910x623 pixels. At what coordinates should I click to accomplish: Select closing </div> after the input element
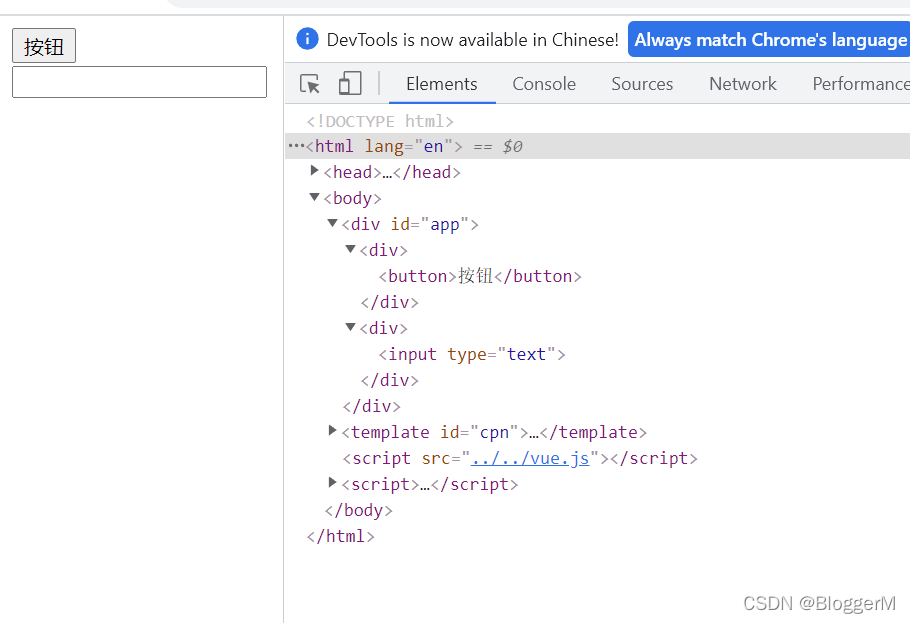389,380
